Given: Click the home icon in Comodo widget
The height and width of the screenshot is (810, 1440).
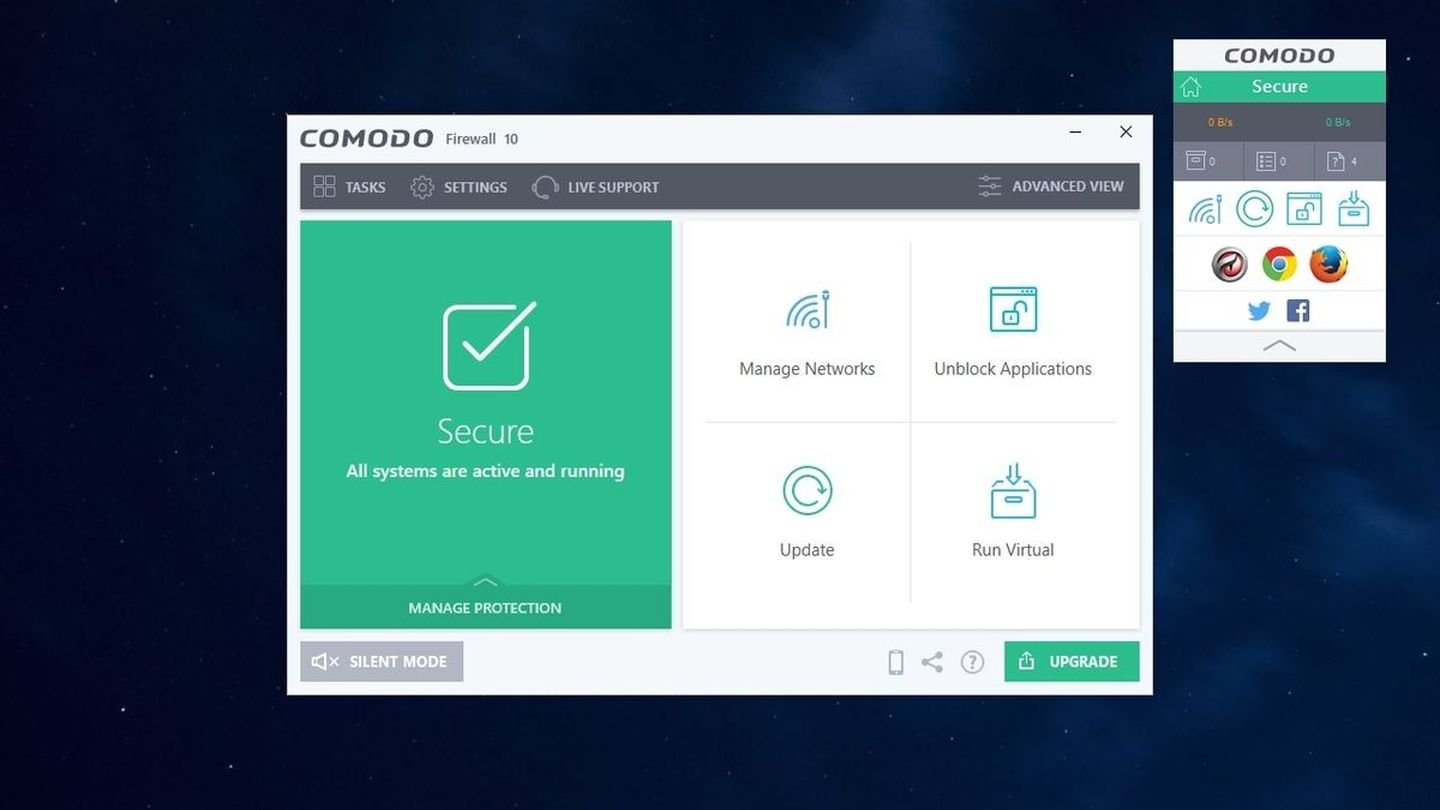Looking at the screenshot, I should (1190, 87).
